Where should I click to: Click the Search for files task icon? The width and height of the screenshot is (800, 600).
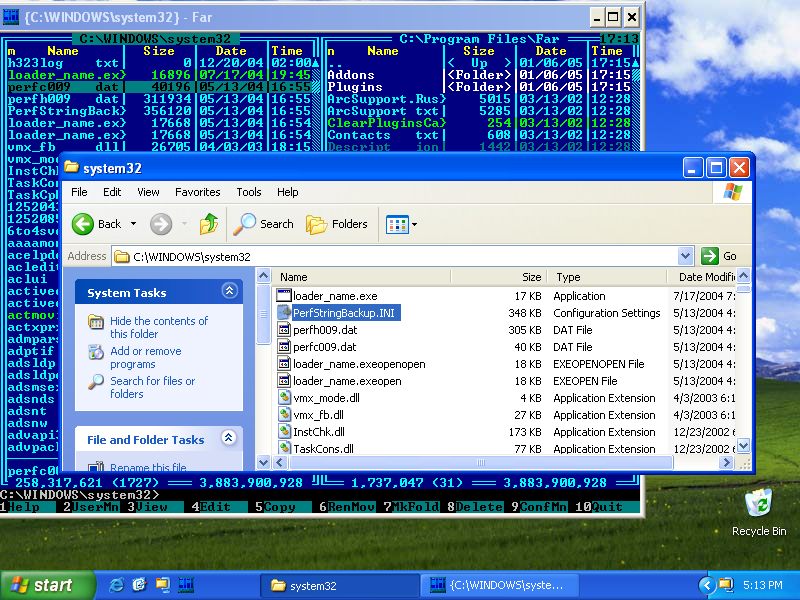coord(96,382)
